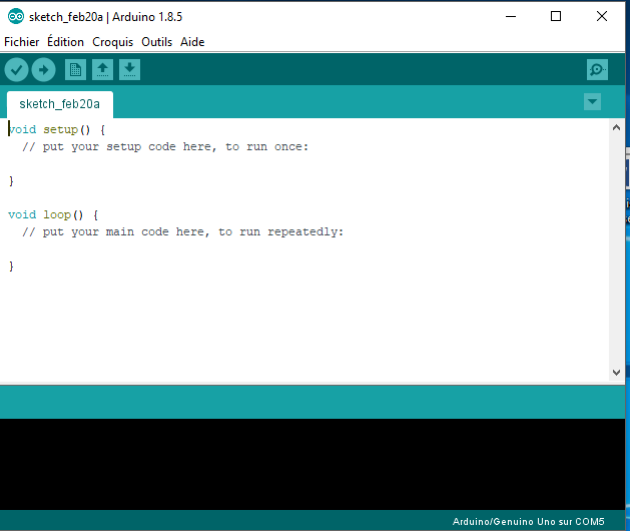Image resolution: width=630 pixels, height=531 pixels.
Task: Click the 'void loop() {' line
Action: tap(53, 215)
